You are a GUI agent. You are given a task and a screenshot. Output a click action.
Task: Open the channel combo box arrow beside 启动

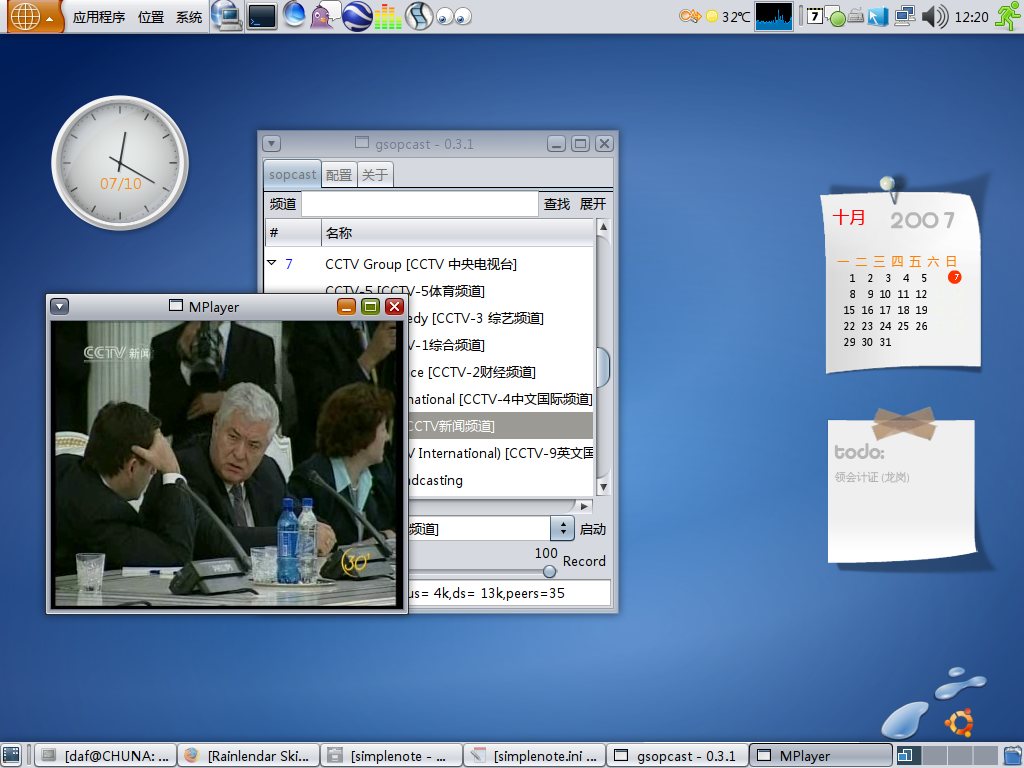pyautogui.click(x=562, y=528)
